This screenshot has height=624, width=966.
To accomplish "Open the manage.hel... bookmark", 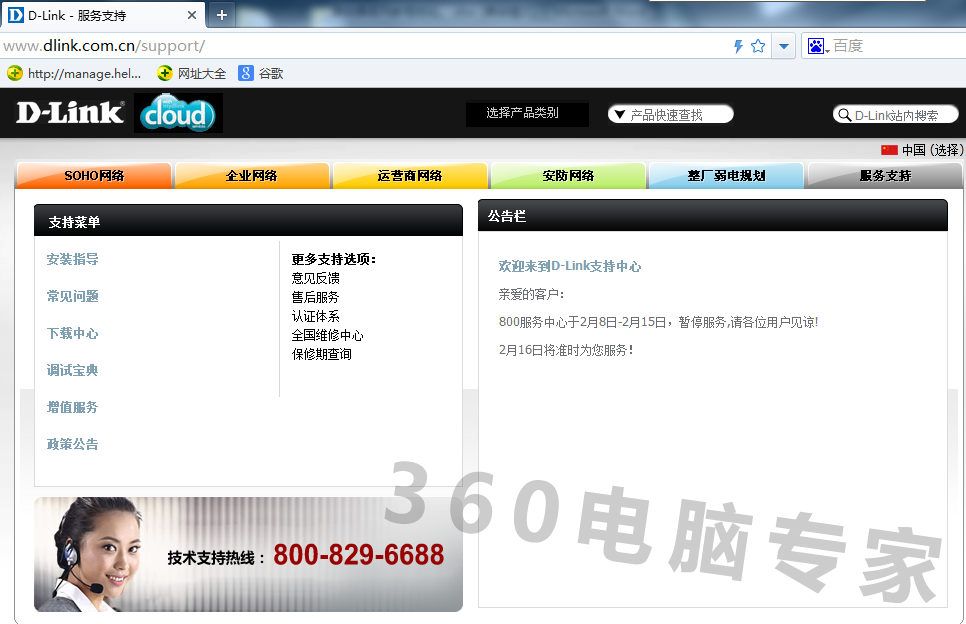I will click(x=74, y=73).
